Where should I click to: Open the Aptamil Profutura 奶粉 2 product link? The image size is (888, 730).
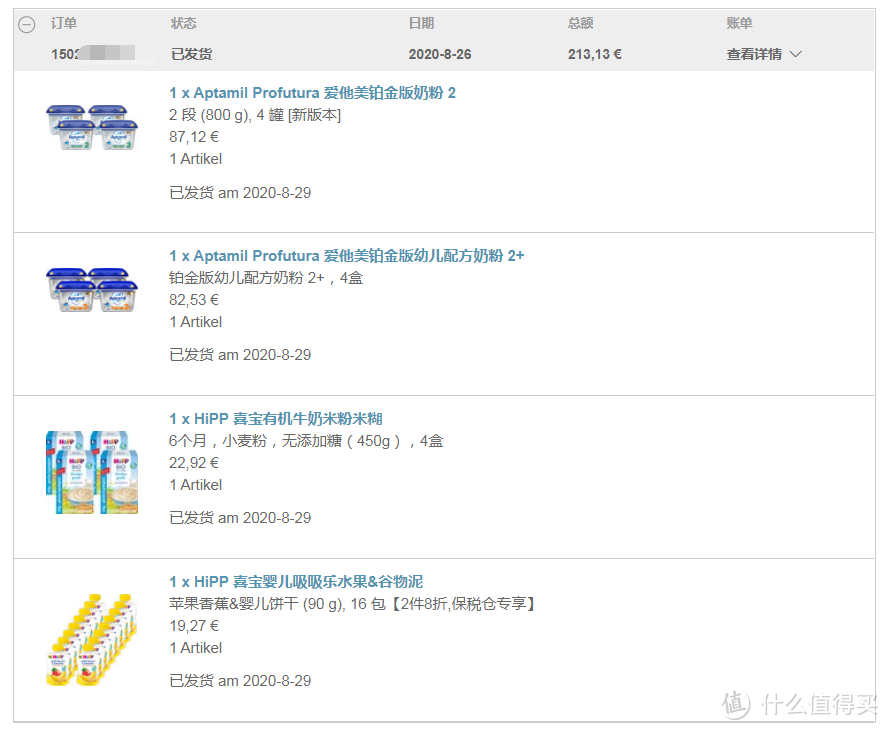(312, 93)
